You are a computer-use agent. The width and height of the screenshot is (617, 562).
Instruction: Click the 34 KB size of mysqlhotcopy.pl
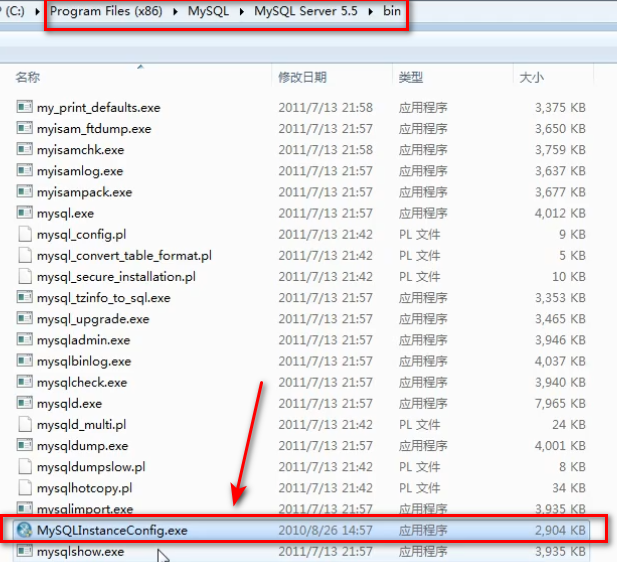(569, 488)
